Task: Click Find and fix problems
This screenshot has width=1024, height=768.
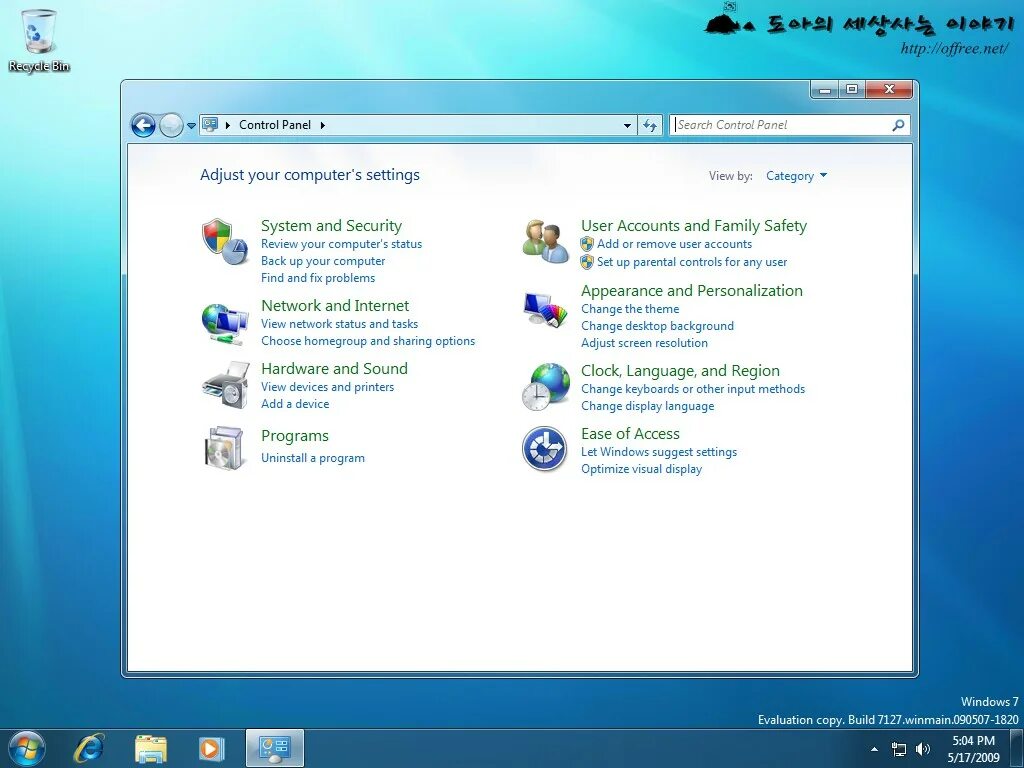Action: coord(318,278)
